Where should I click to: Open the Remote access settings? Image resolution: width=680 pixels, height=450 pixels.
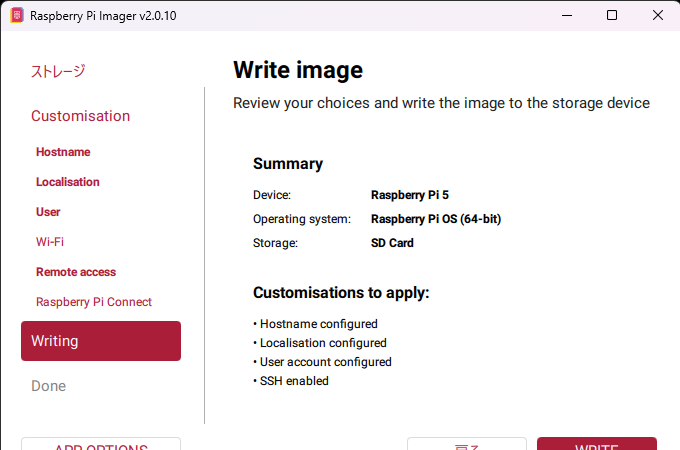point(76,272)
